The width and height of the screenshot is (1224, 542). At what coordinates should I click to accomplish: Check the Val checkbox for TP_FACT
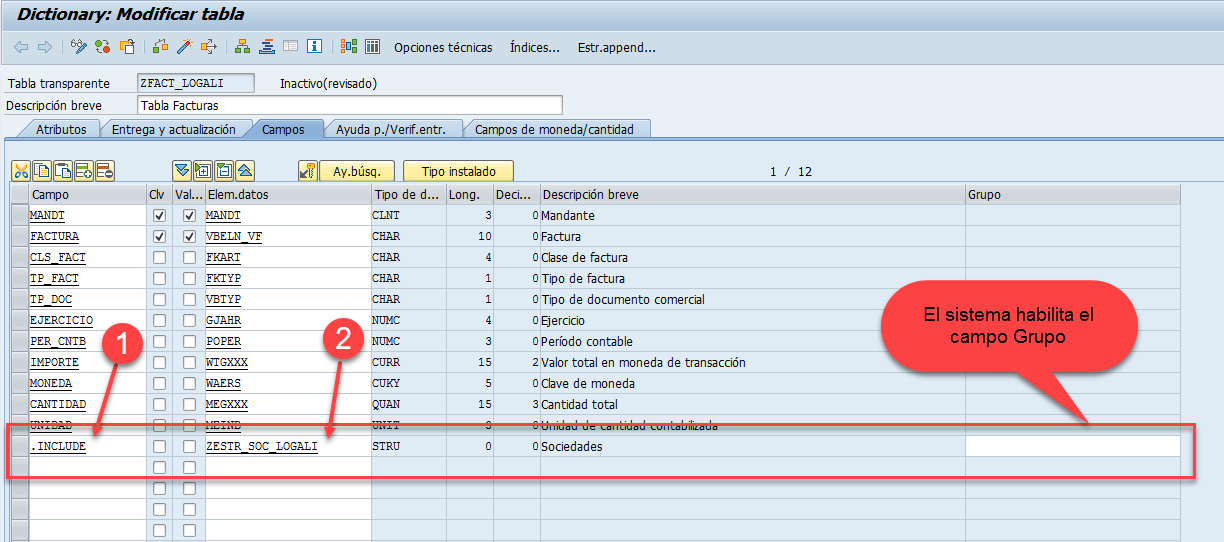tap(190, 279)
